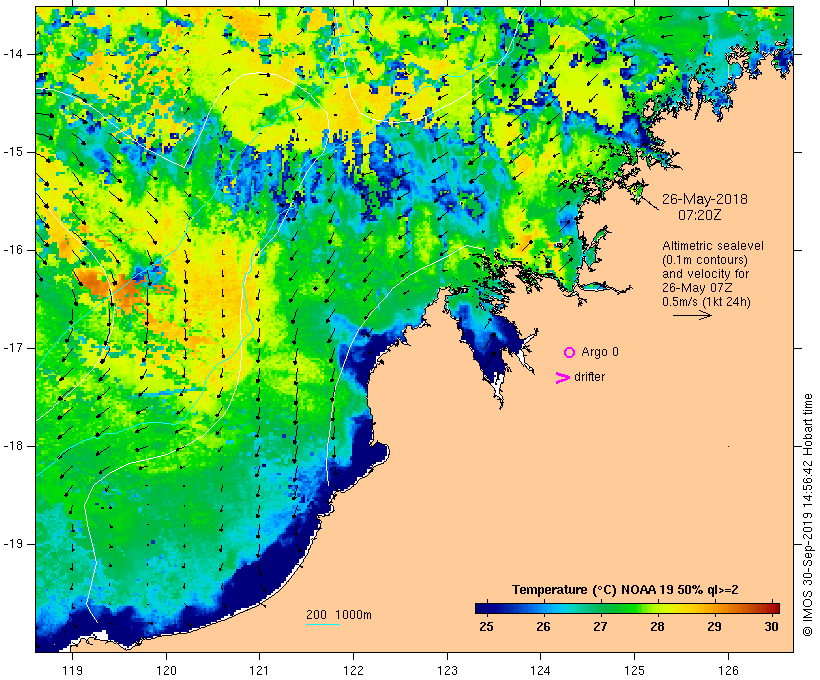Click latitude axis label -16

13,250
